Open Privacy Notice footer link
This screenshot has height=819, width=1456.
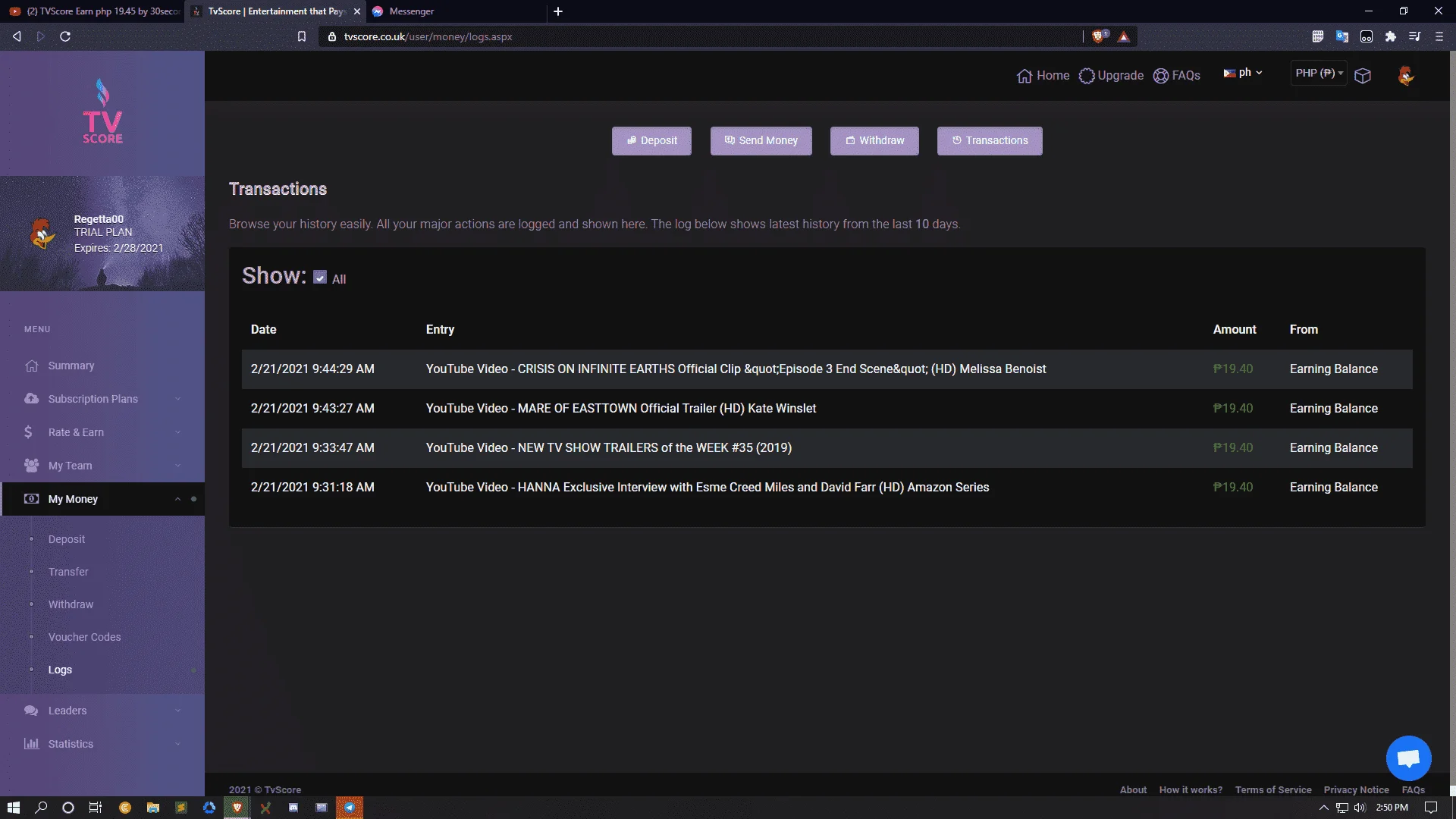pyautogui.click(x=1356, y=789)
